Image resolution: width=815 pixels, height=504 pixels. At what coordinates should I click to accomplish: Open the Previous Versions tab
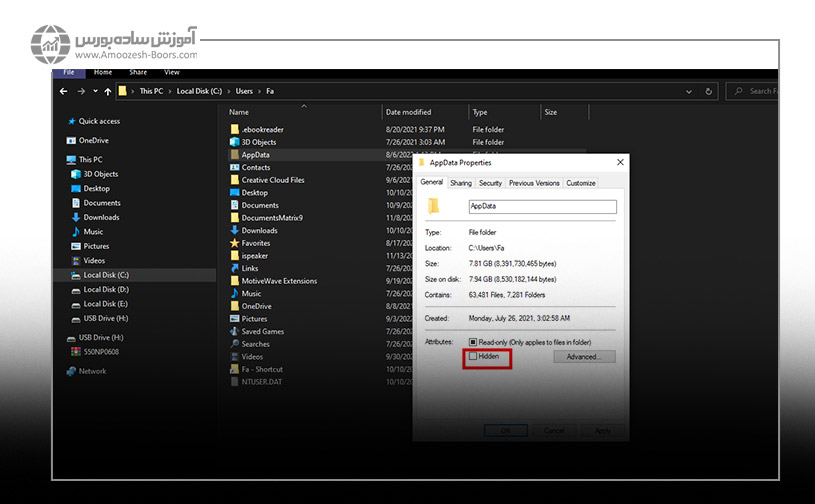point(534,183)
